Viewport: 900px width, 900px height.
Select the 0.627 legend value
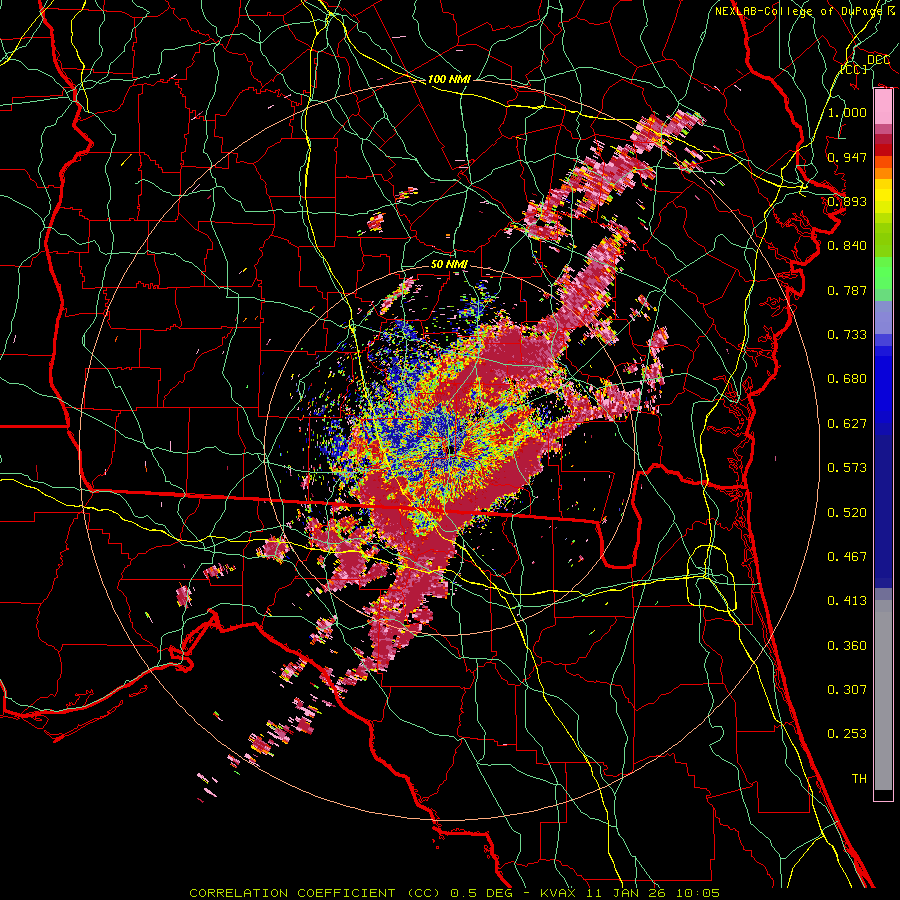[847, 424]
